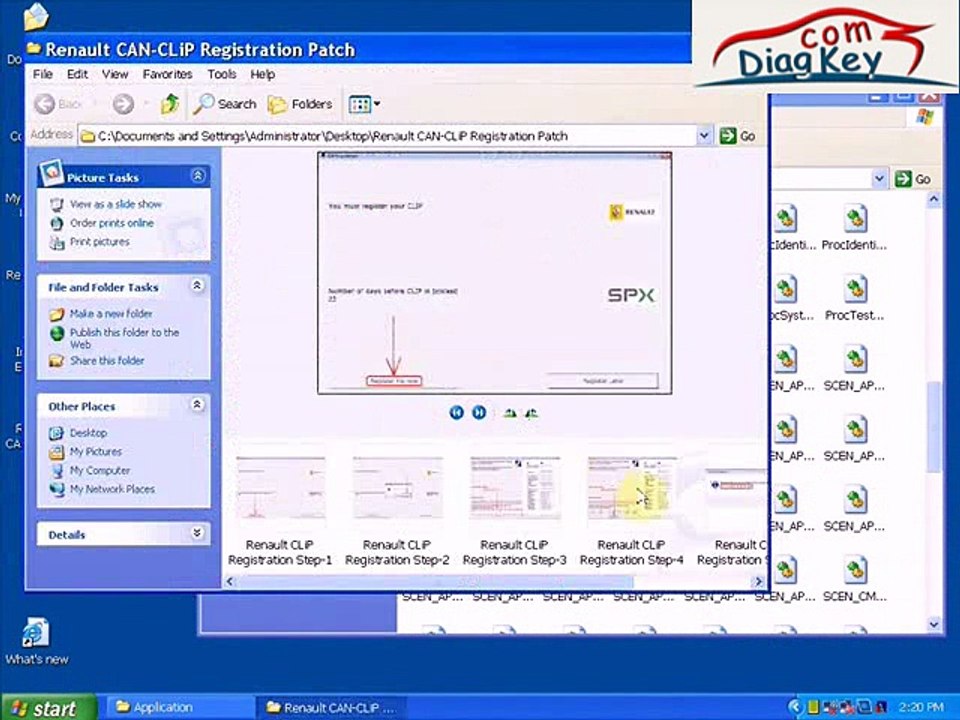This screenshot has height=720, width=960.
Task: Click View as a slide show
Action: pos(116,204)
